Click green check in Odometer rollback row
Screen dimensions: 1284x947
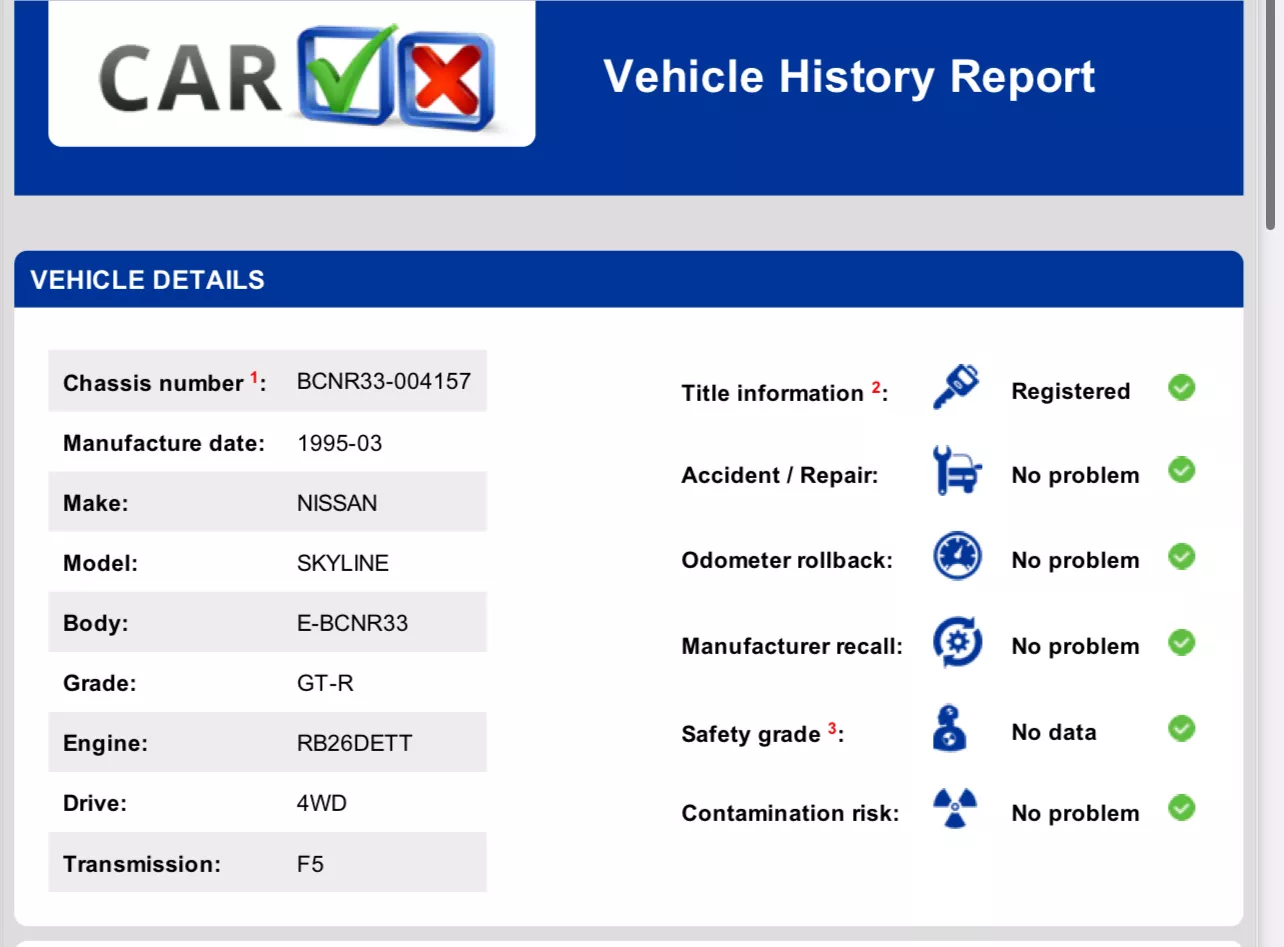[1181, 556]
